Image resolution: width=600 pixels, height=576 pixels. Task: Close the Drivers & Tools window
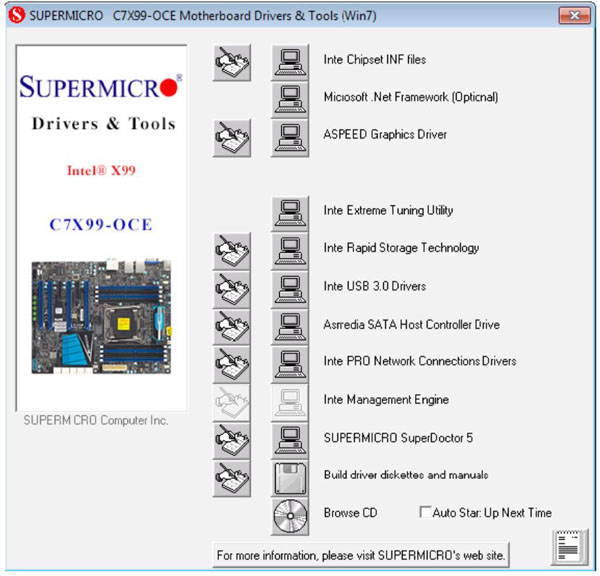click(x=574, y=16)
